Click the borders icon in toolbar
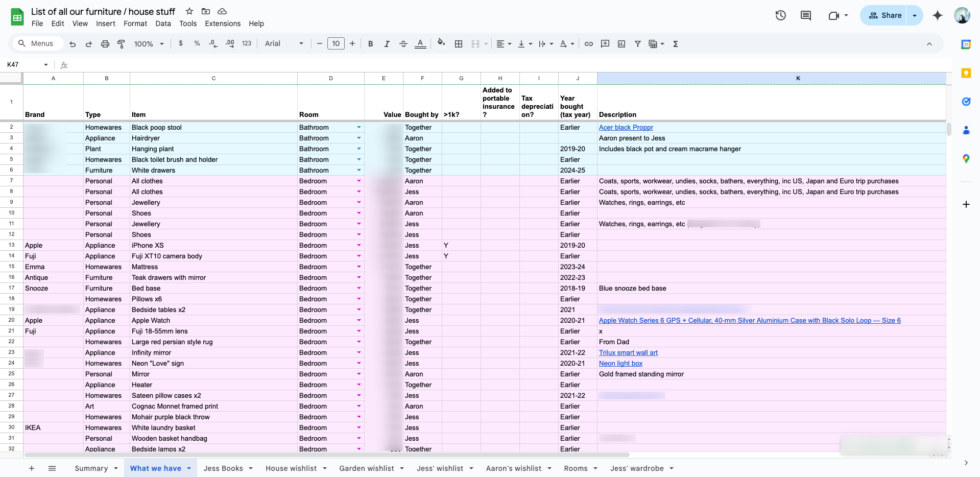Viewport: 980px width, 477px height. click(459, 44)
